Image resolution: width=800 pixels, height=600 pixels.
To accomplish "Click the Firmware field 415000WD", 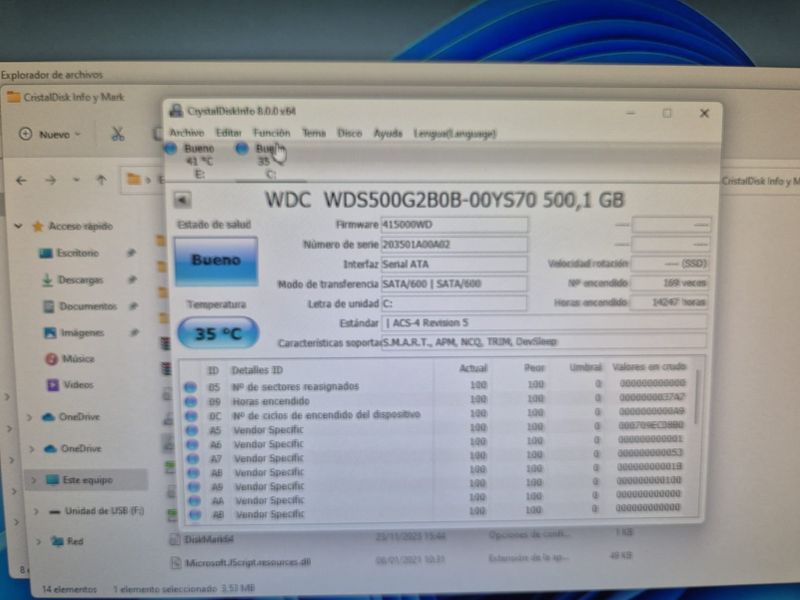I will click(x=455, y=224).
